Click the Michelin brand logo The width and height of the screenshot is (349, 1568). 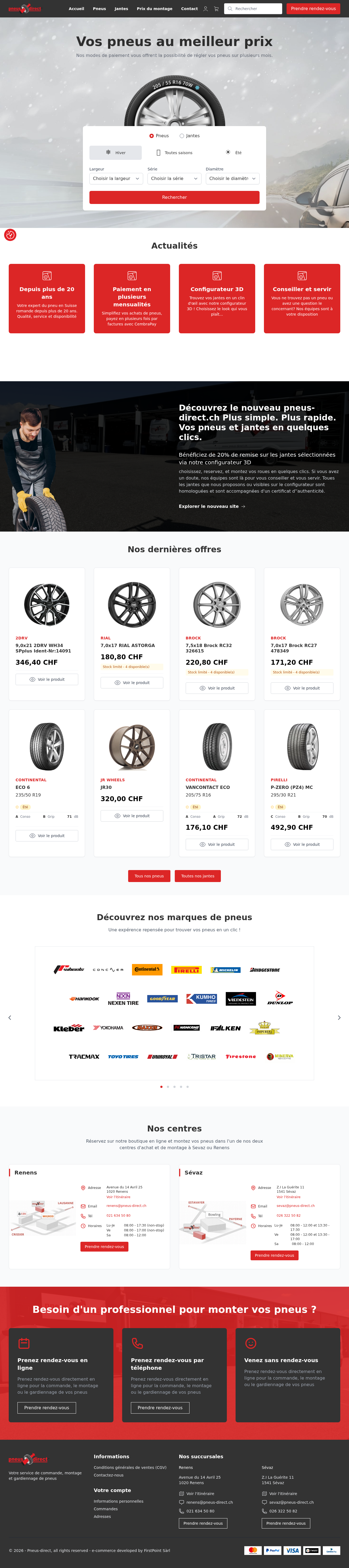point(225,970)
